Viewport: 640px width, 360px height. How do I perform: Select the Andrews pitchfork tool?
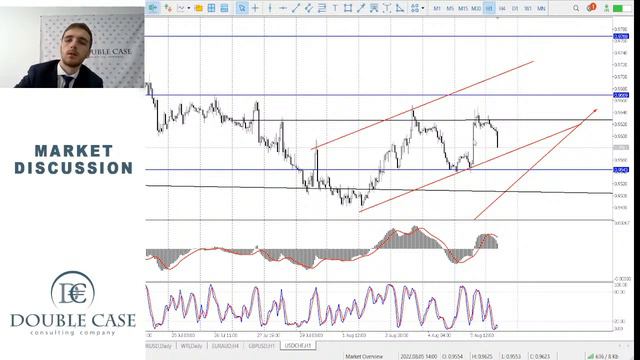(x=374, y=8)
